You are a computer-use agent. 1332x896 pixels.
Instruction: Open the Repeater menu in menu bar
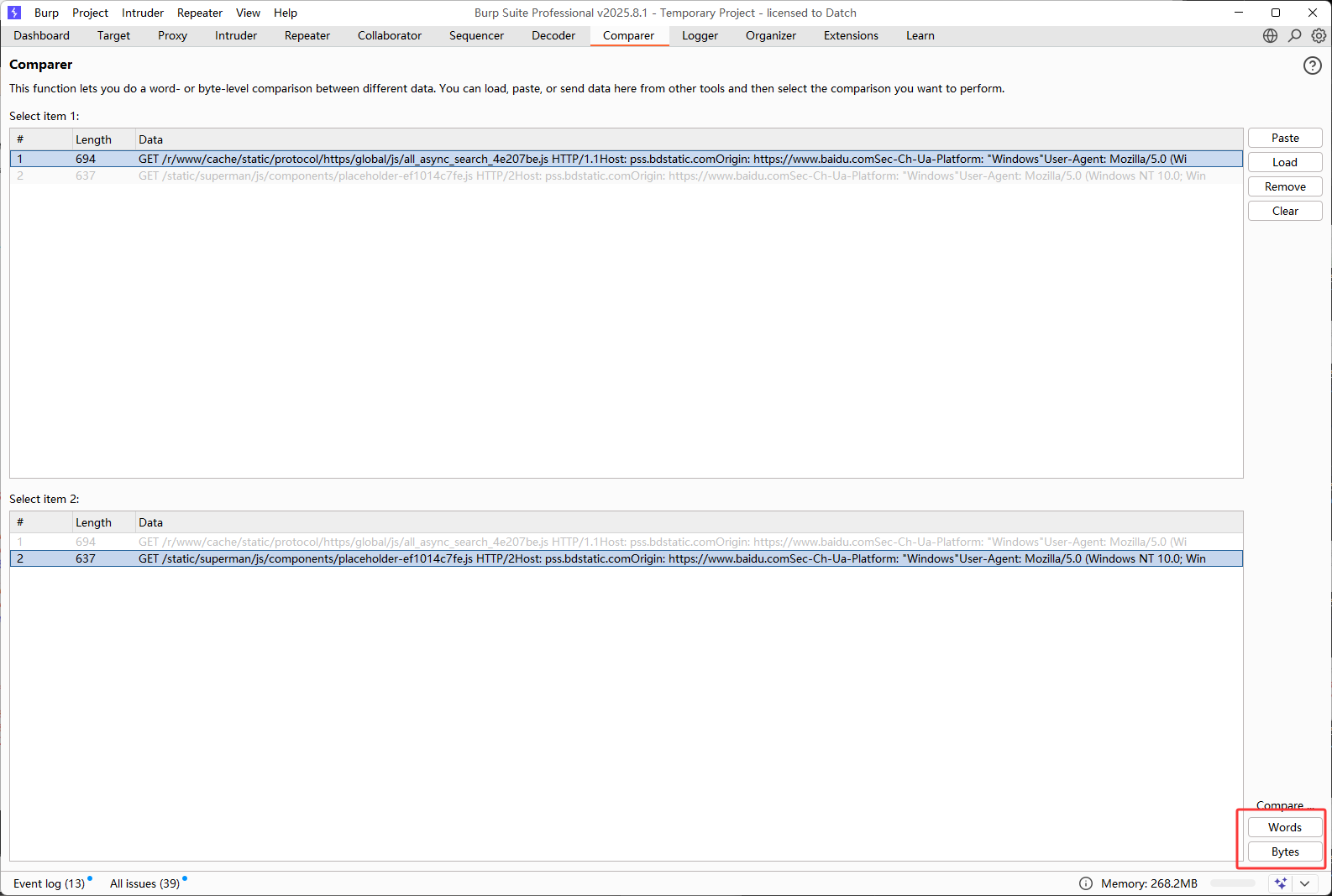(x=200, y=13)
